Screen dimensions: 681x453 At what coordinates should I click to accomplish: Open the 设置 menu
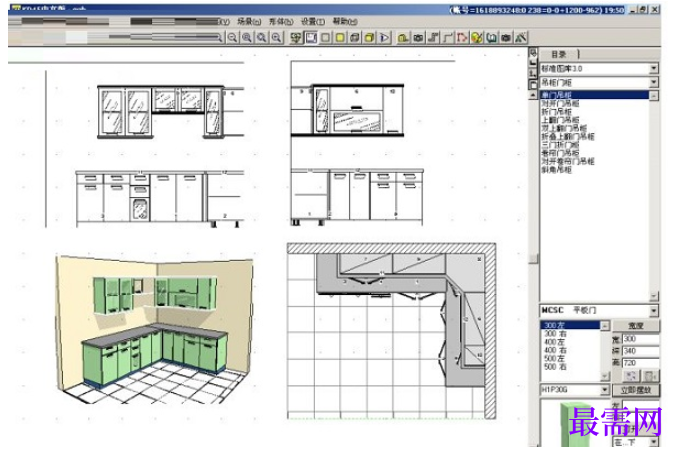point(313,21)
